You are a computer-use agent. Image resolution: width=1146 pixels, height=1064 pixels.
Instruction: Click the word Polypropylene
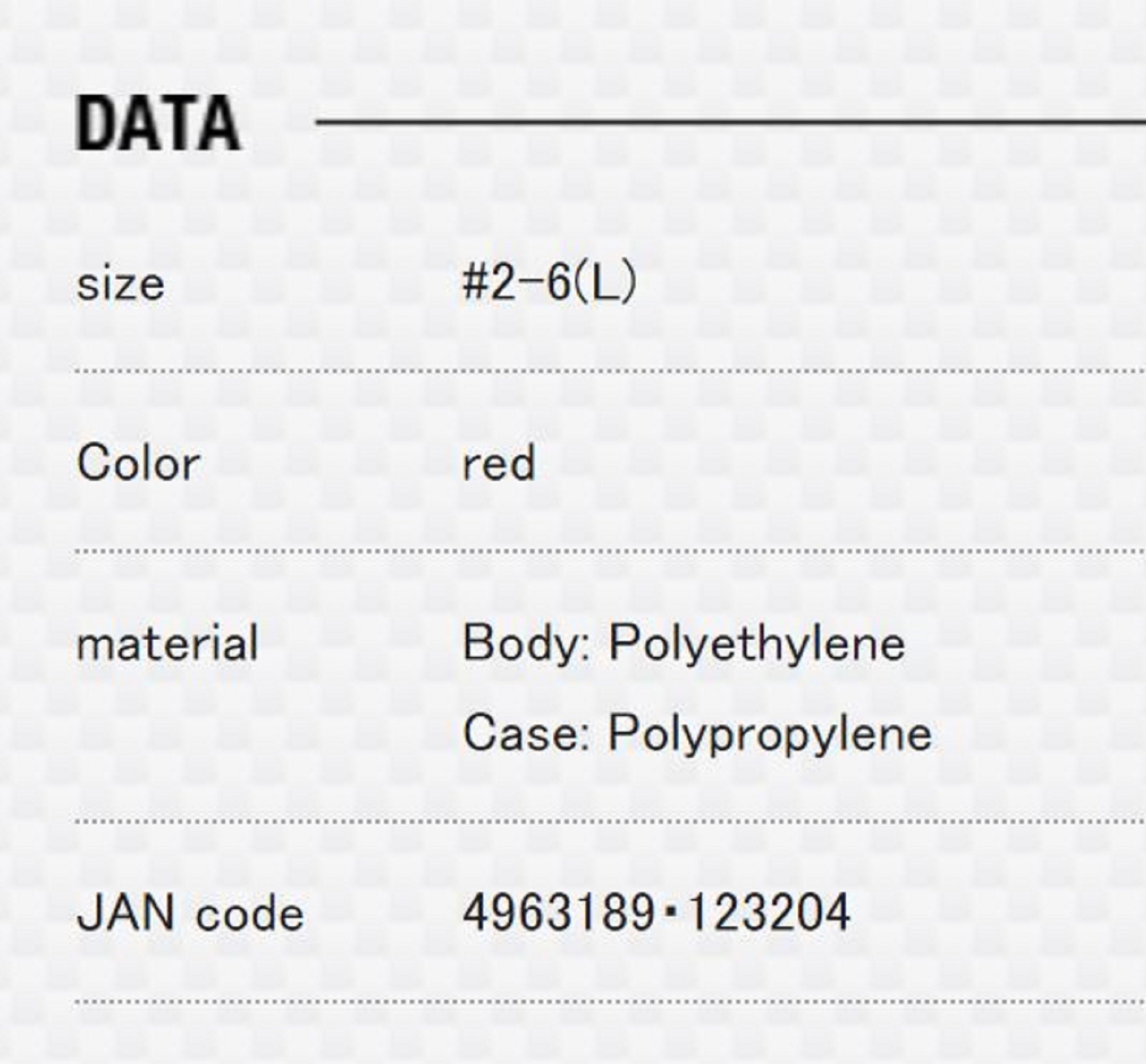tap(770, 733)
